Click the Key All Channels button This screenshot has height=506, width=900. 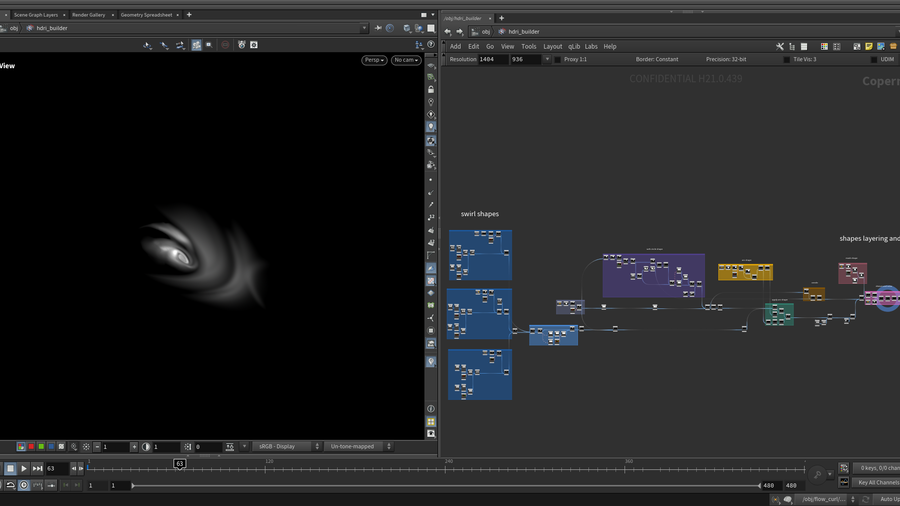[x=877, y=482]
